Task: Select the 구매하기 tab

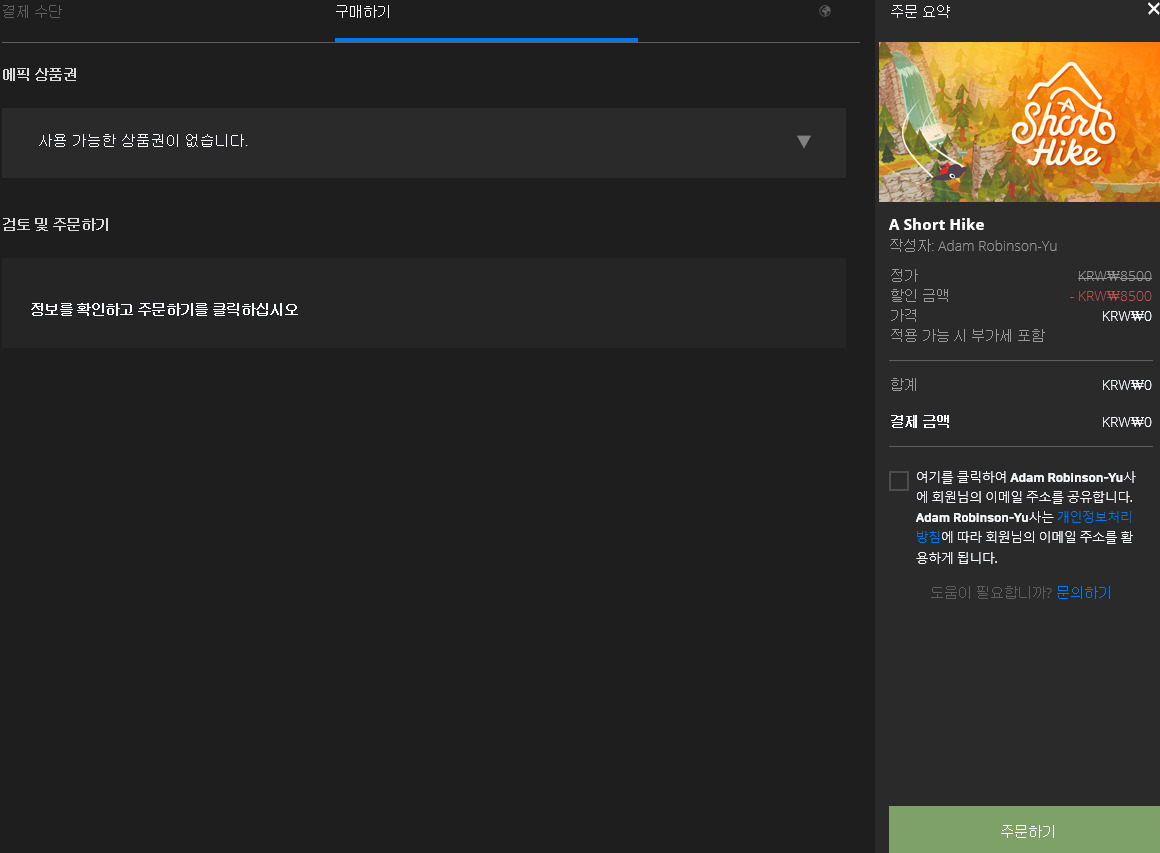Action: coord(362,11)
